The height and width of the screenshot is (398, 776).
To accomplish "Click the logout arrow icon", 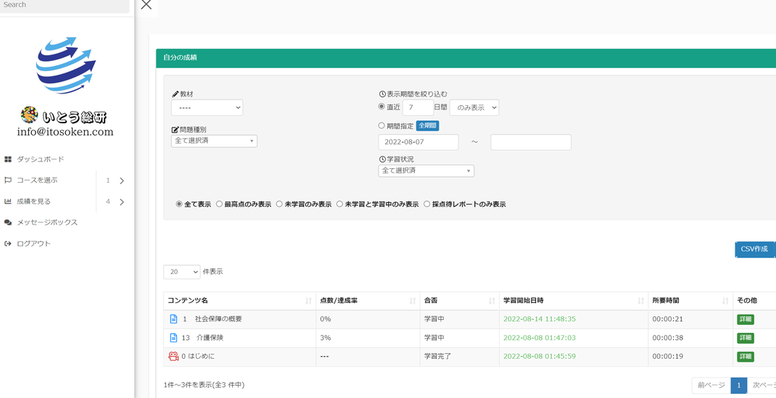I will [7, 244].
